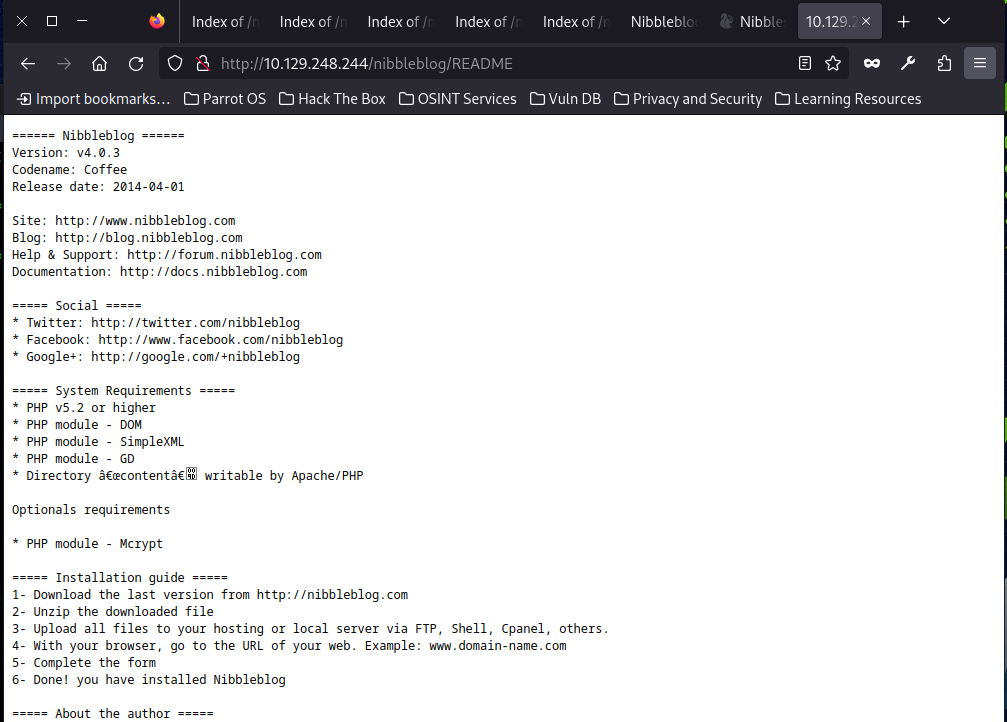Go to the home page

tap(100, 64)
